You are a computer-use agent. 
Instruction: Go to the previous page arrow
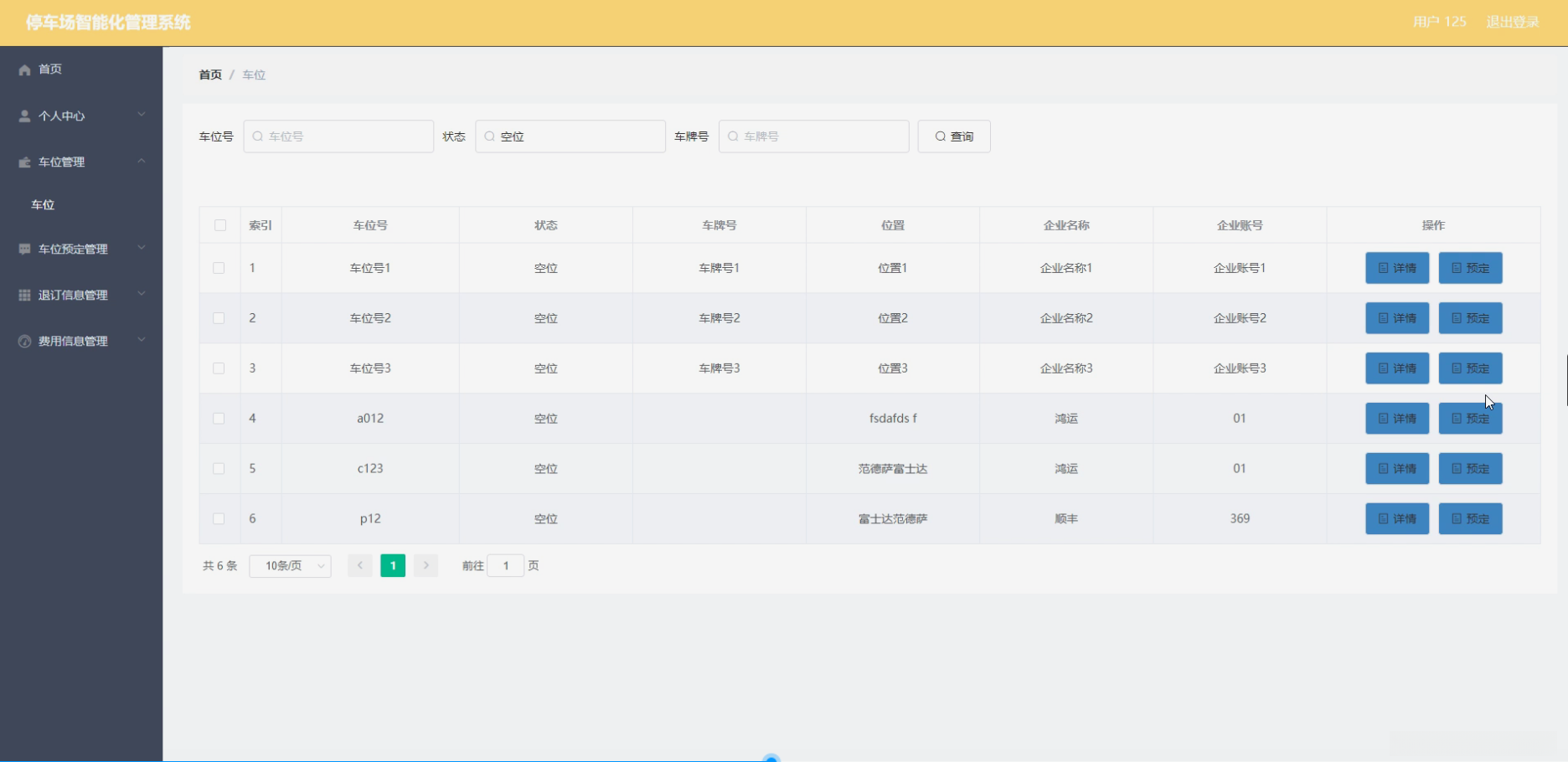tap(360, 566)
